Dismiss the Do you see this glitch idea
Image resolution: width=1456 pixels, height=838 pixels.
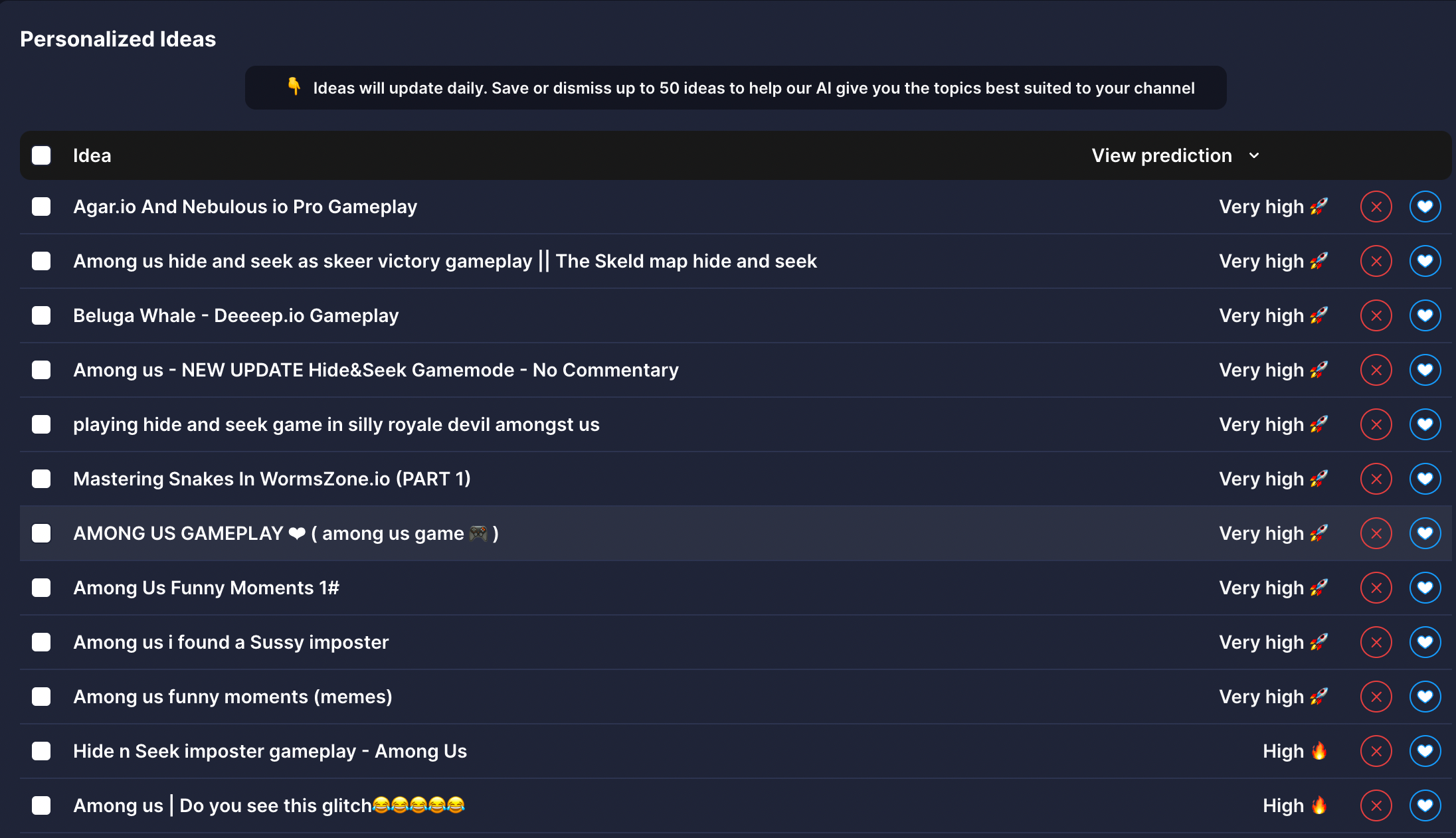point(1376,805)
